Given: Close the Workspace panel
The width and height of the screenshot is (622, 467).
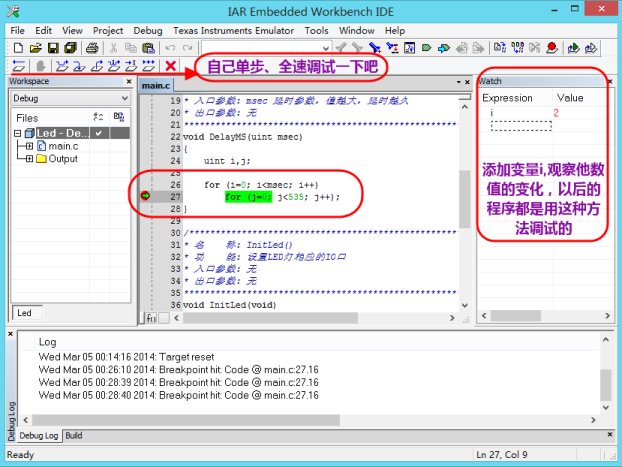Looking at the screenshot, I should point(129,81).
